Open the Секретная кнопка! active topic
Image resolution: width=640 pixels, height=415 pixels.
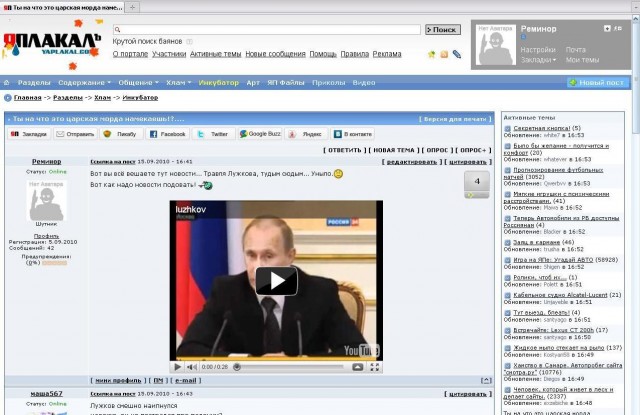tap(542, 128)
